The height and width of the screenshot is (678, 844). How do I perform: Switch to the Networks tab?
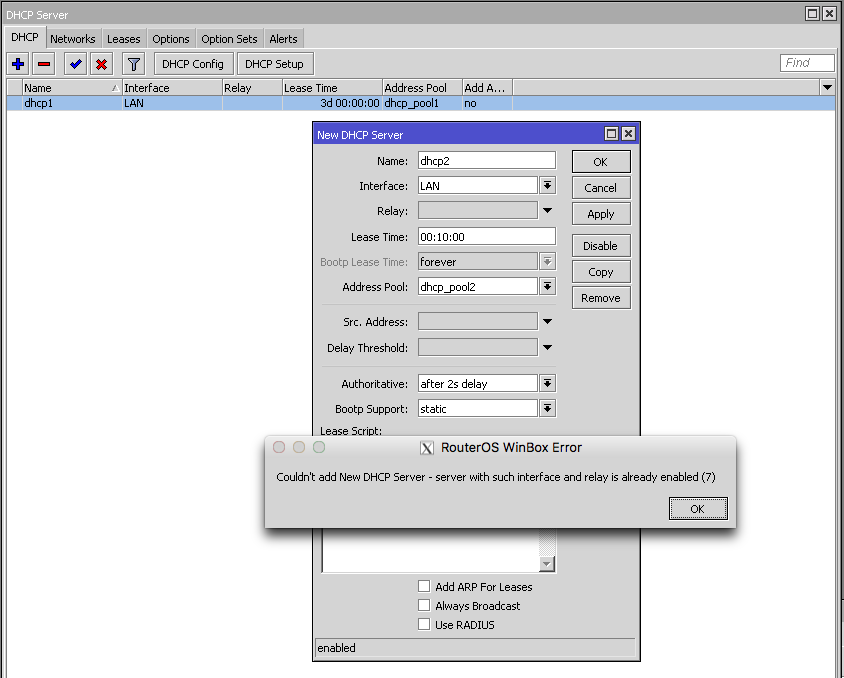[73, 39]
